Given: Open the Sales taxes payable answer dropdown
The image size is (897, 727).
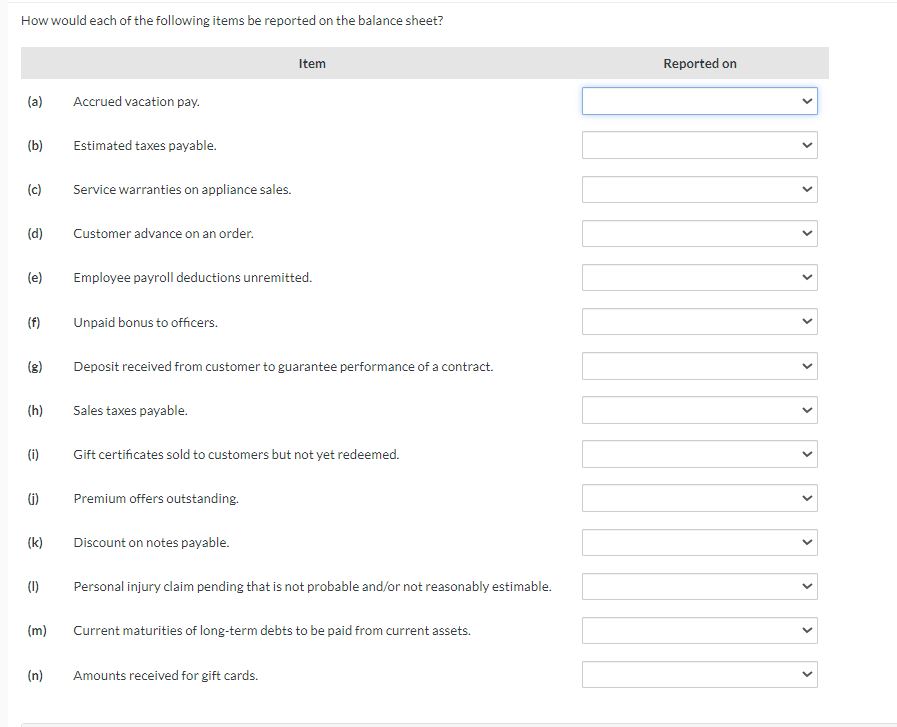Looking at the screenshot, I should tap(698, 410).
